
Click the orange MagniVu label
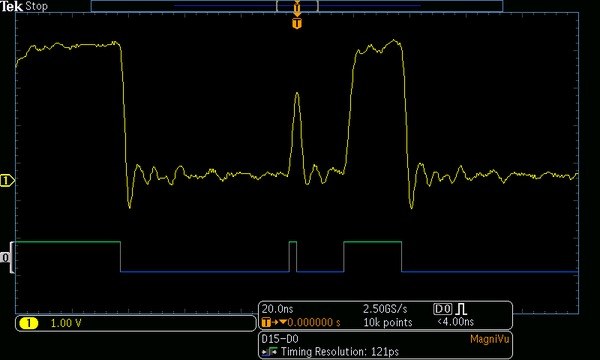click(x=489, y=339)
